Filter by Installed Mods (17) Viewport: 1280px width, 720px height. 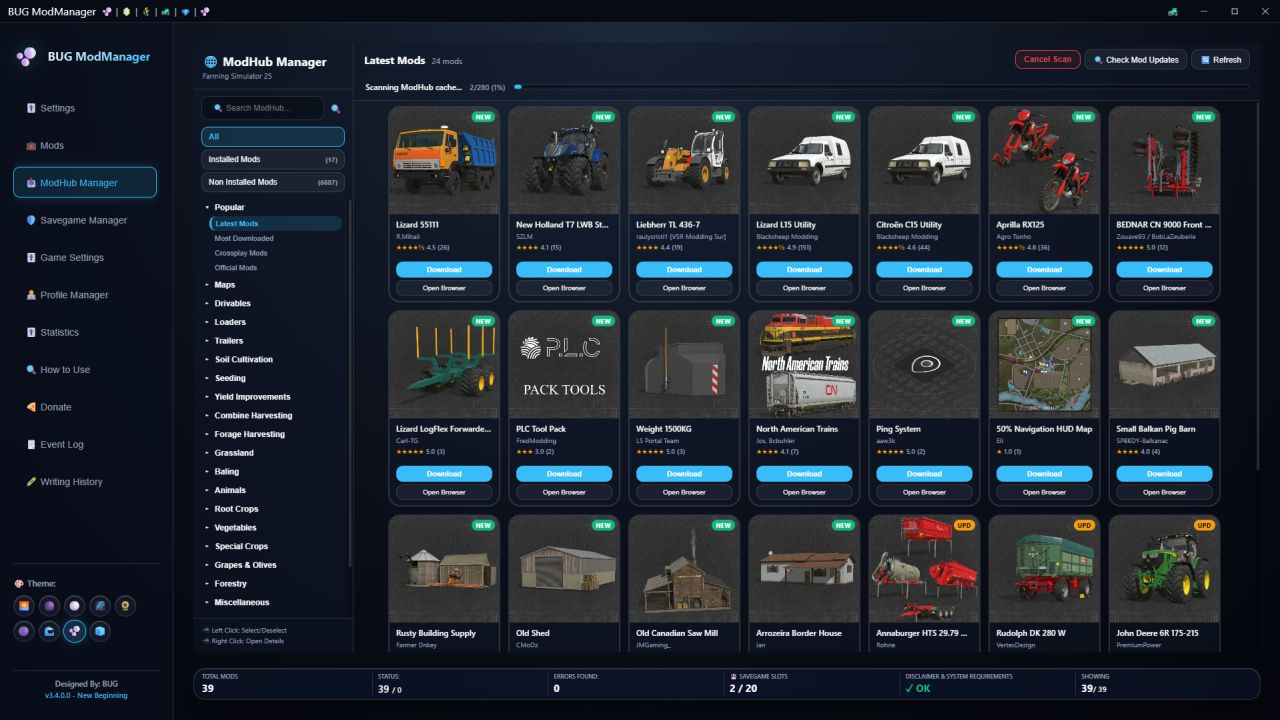[273, 160]
